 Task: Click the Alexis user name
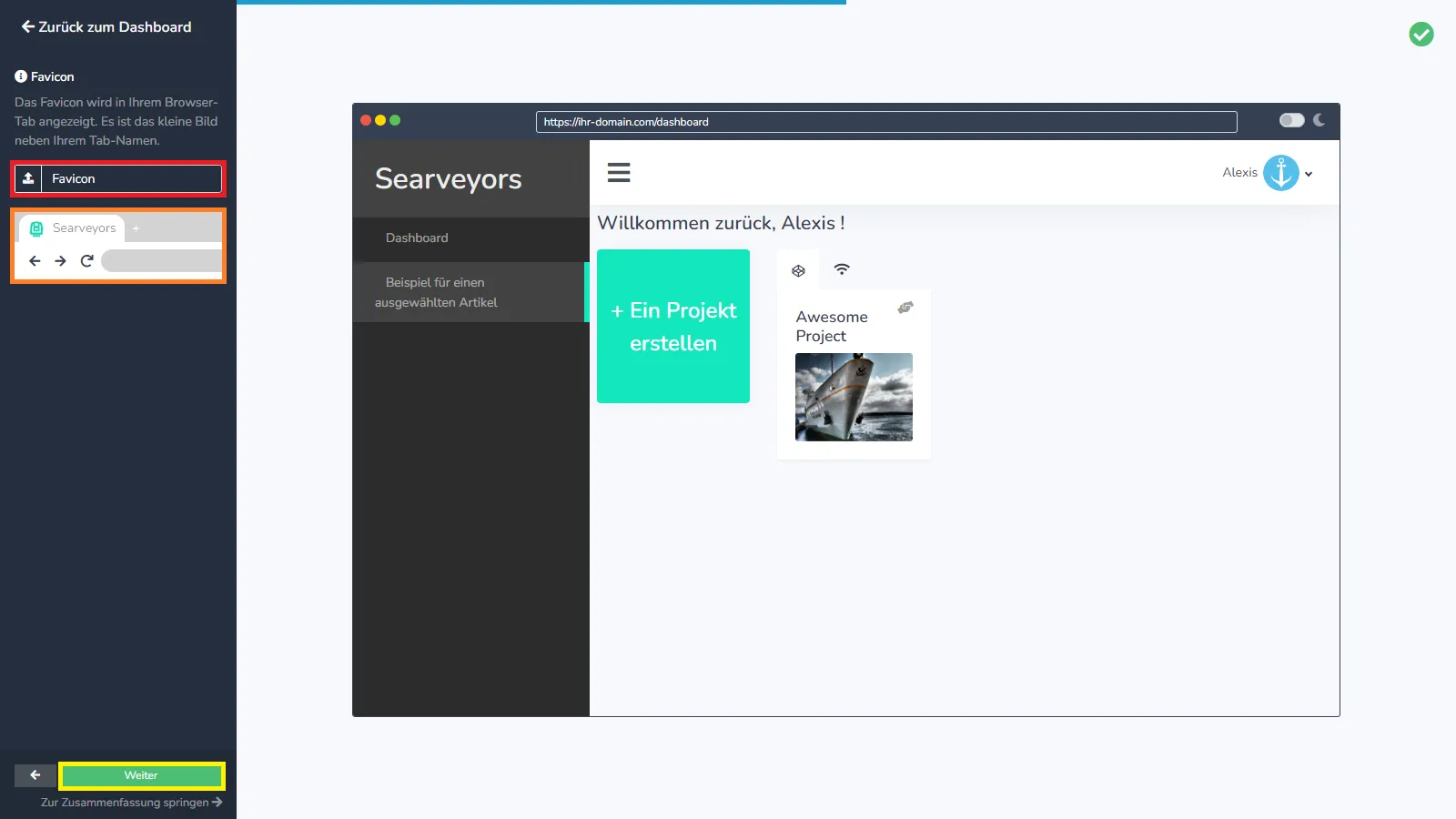[1239, 173]
